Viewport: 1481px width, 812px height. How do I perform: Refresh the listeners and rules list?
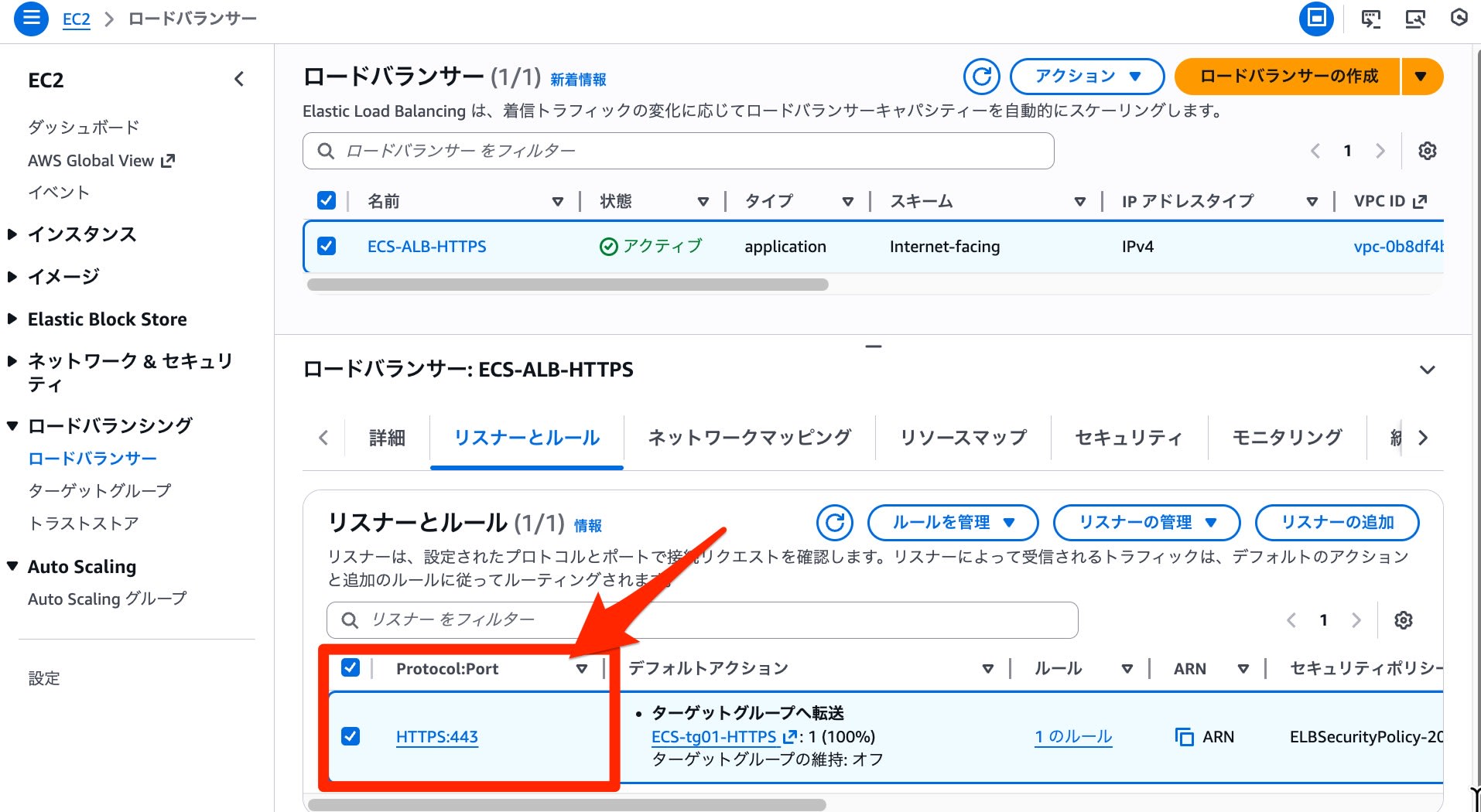[835, 523]
